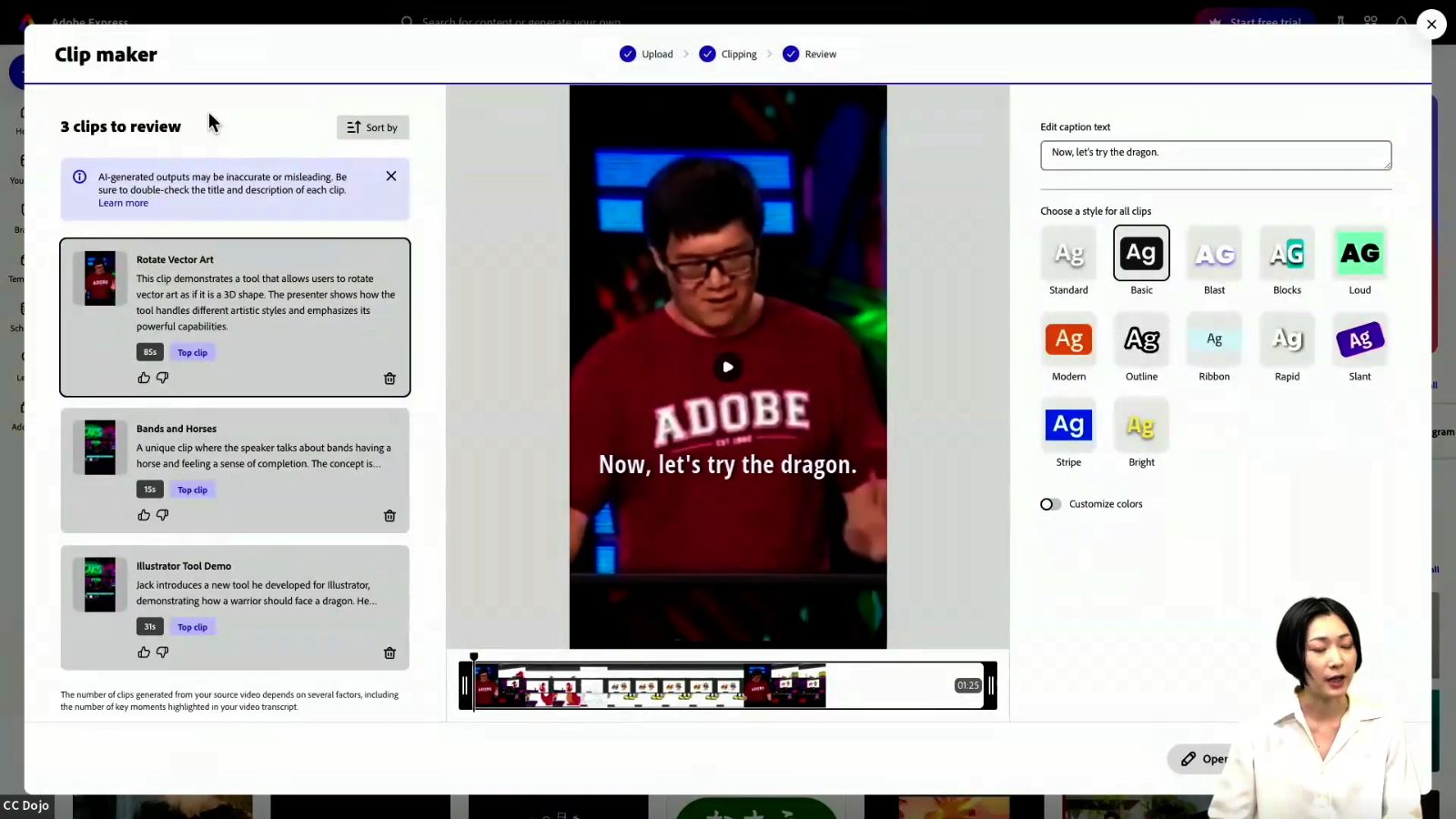Click the timeline right trim handle
The width and height of the screenshot is (1456, 819).
(x=991, y=685)
